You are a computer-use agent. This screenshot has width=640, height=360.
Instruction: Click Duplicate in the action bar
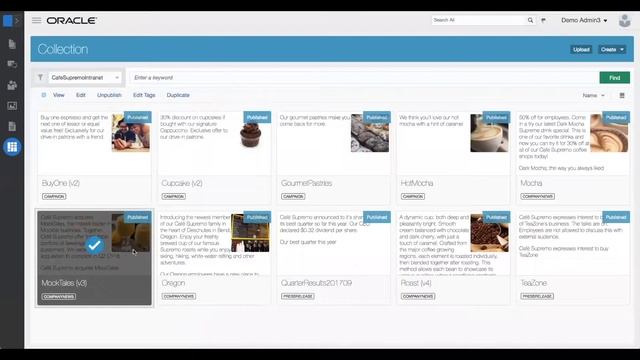click(x=178, y=95)
